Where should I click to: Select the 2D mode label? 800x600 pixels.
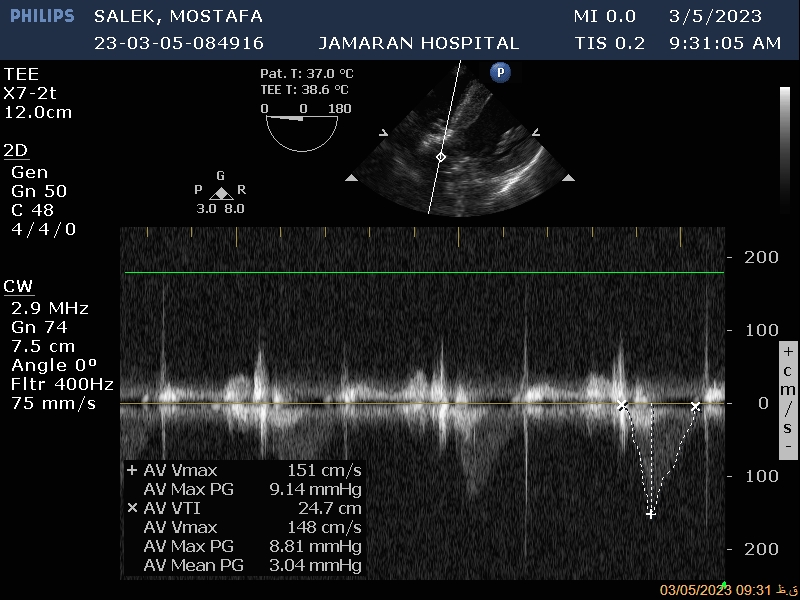pos(16,151)
